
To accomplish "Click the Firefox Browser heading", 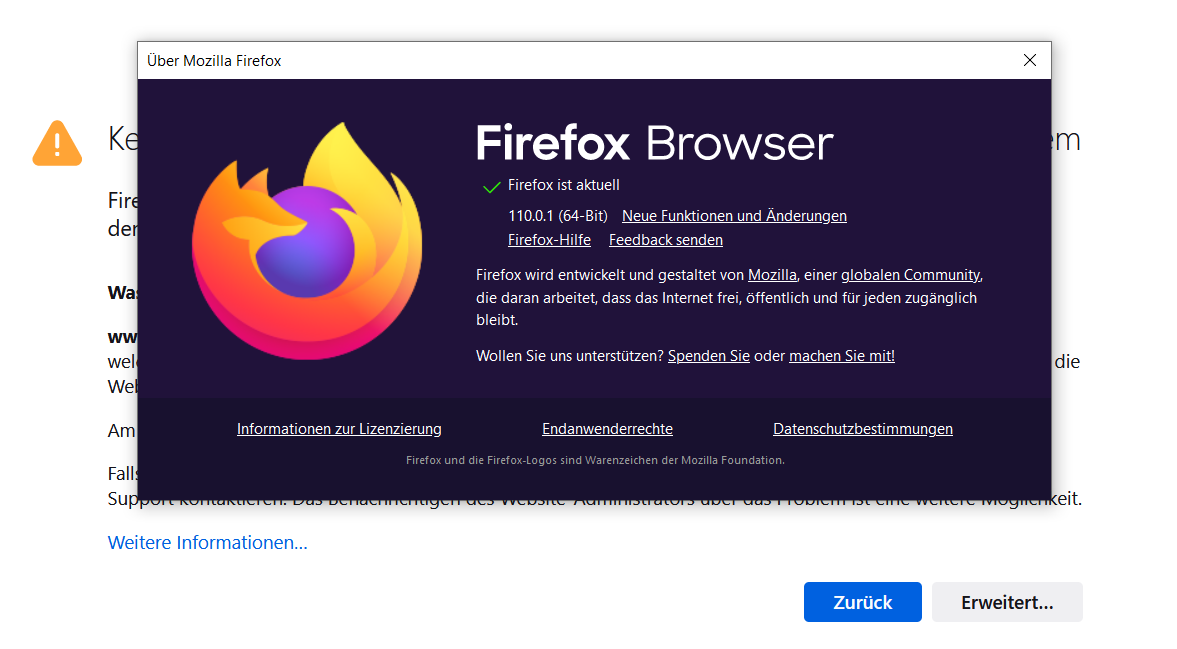I will click(x=655, y=143).
